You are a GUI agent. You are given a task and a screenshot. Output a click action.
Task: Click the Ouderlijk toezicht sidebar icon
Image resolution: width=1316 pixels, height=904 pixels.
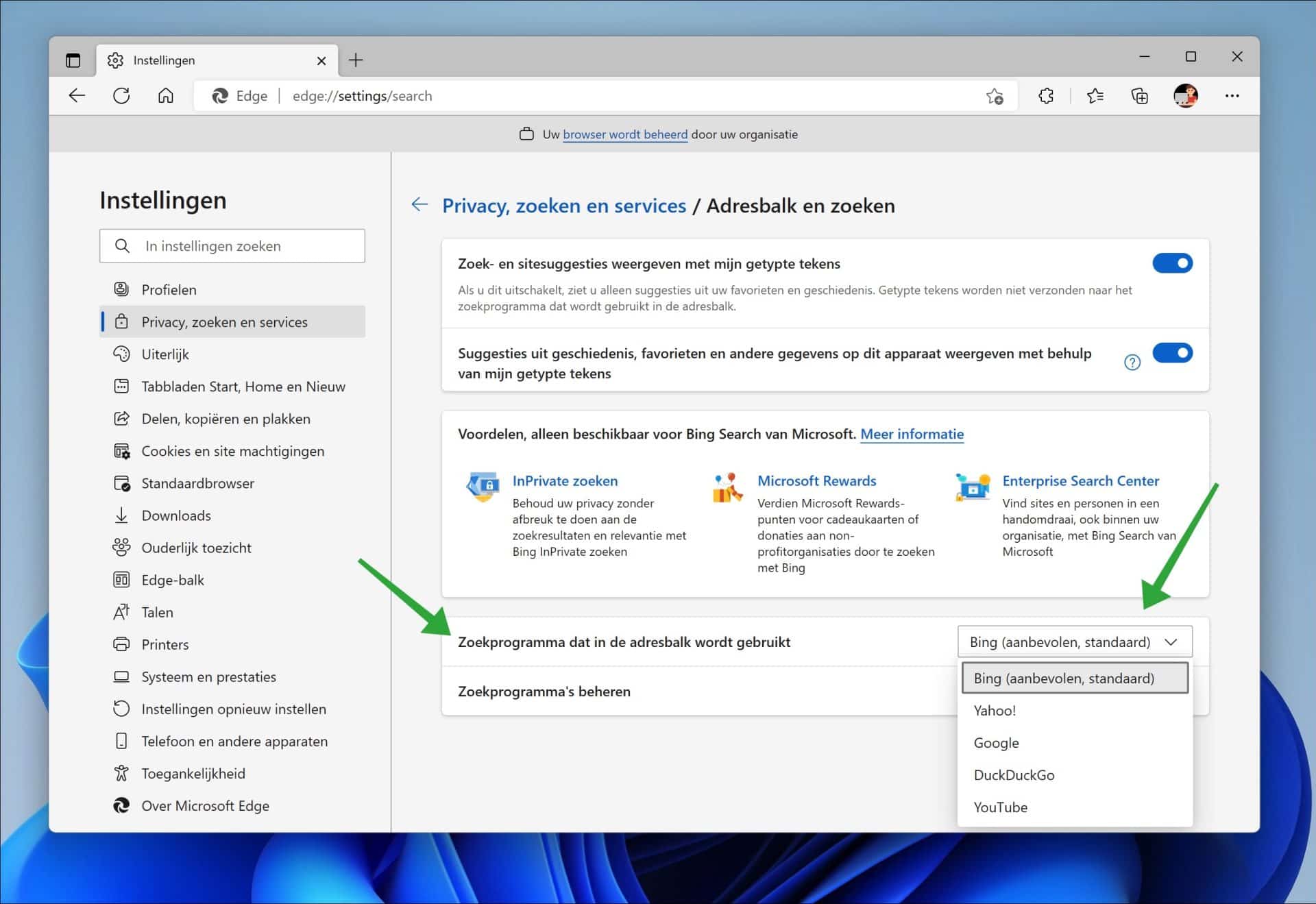120,547
